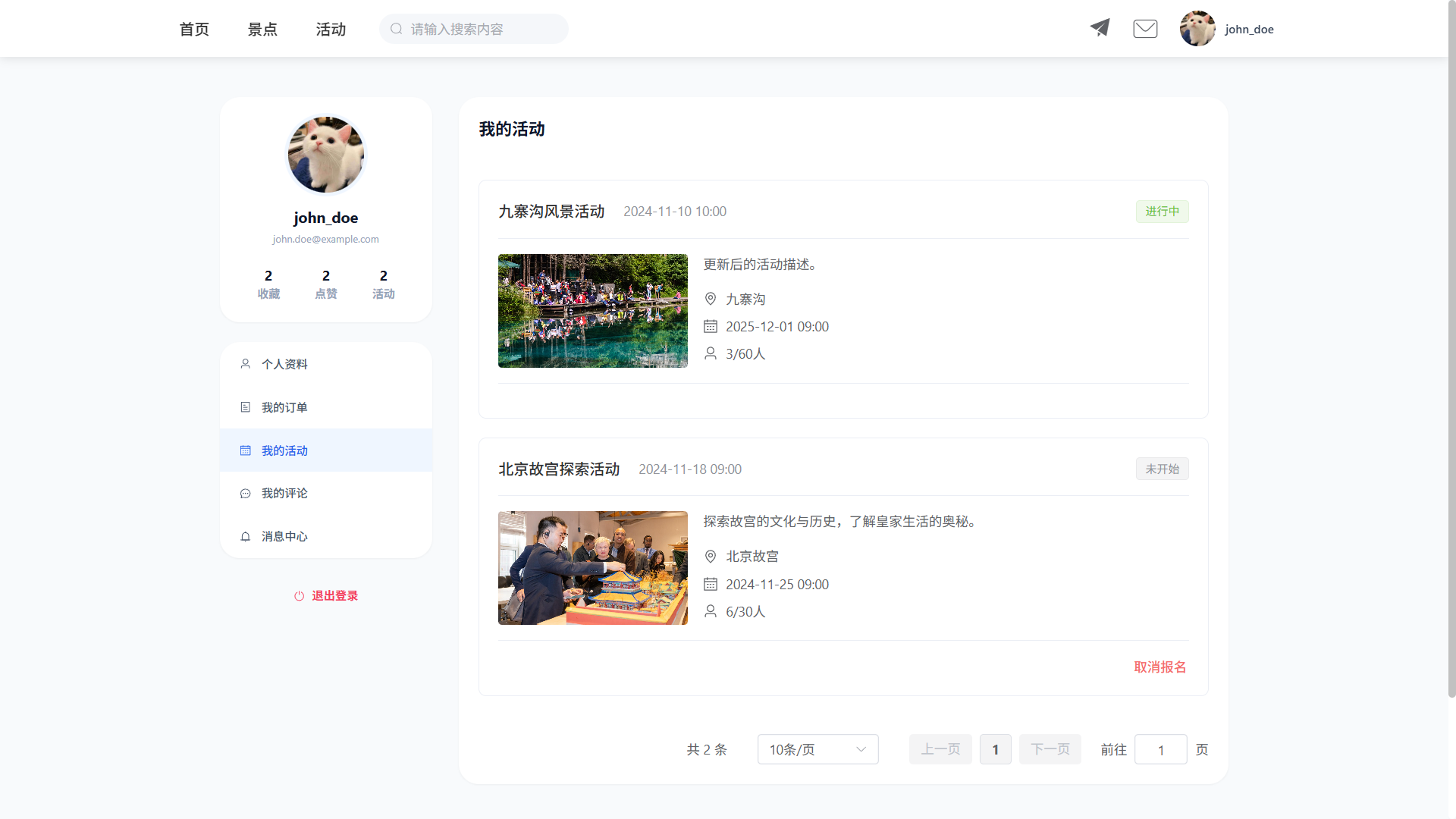Click page number 1 button
The height and width of the screenshot is (819, 1456).
tap(995, 749)
